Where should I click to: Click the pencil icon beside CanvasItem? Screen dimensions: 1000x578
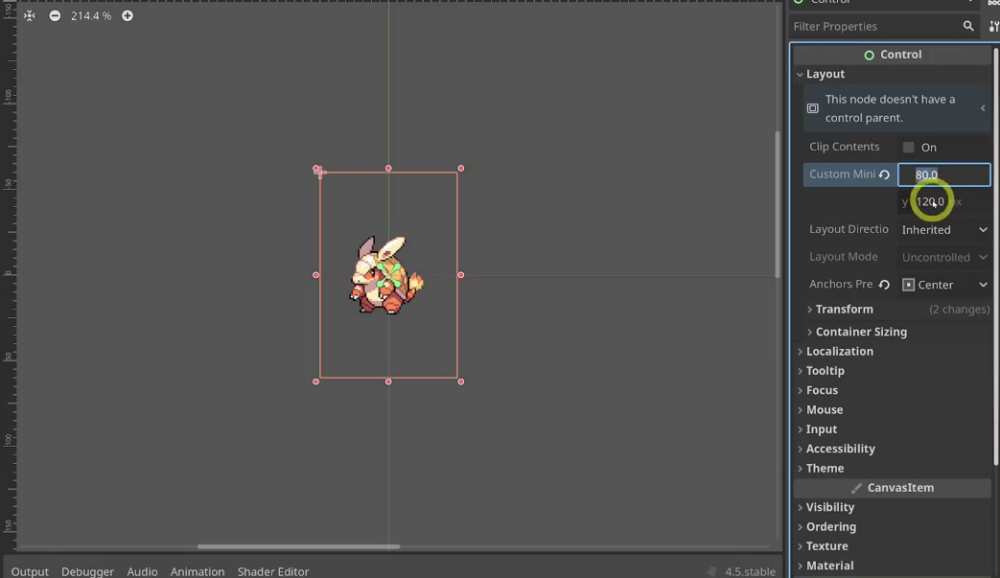tap(857, 488)
